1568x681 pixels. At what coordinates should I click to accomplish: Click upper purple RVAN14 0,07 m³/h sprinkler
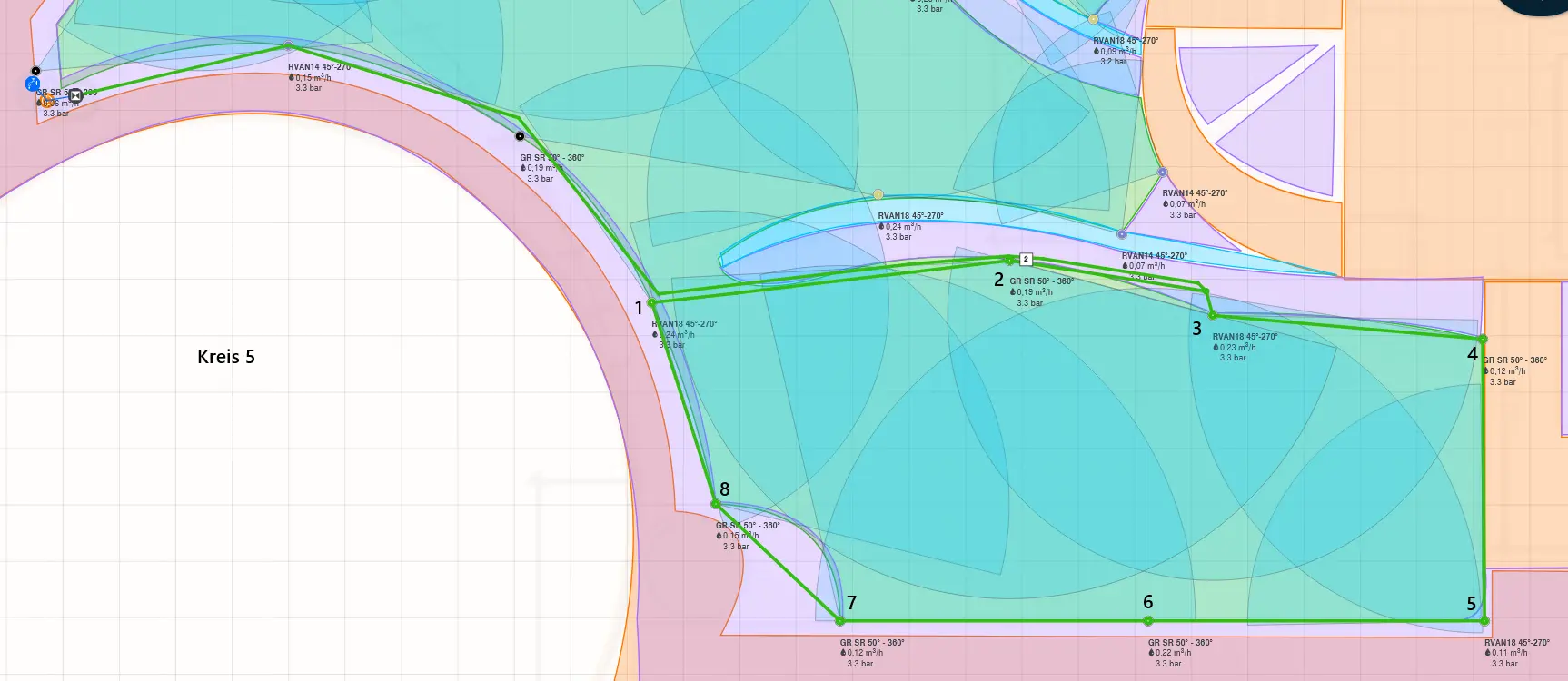pyautogui.click(x=1162, y=172)
